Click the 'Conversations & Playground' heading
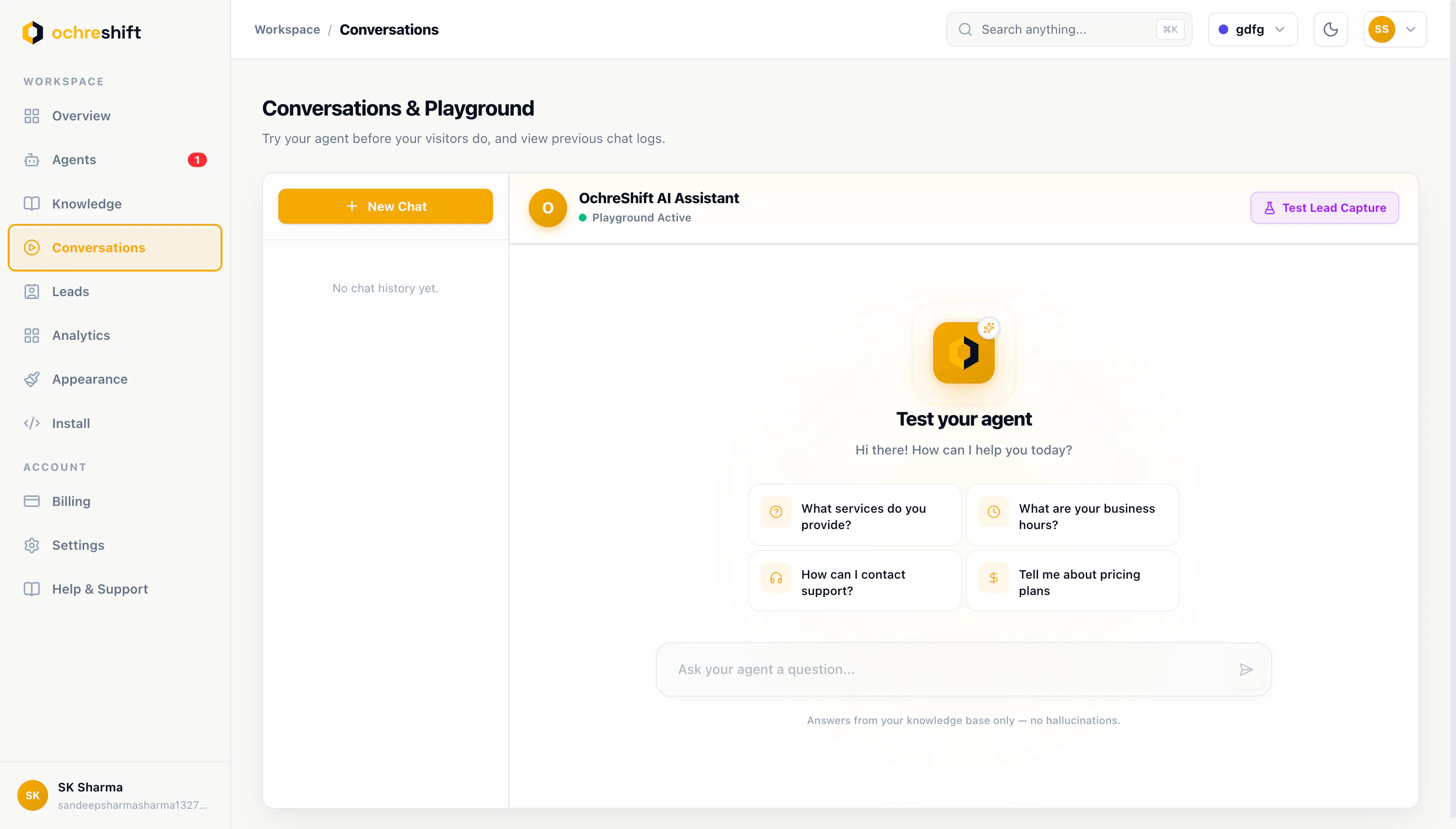Viewport: 1456px width, 829px height. pyautogui.click(x=398, y=108)
